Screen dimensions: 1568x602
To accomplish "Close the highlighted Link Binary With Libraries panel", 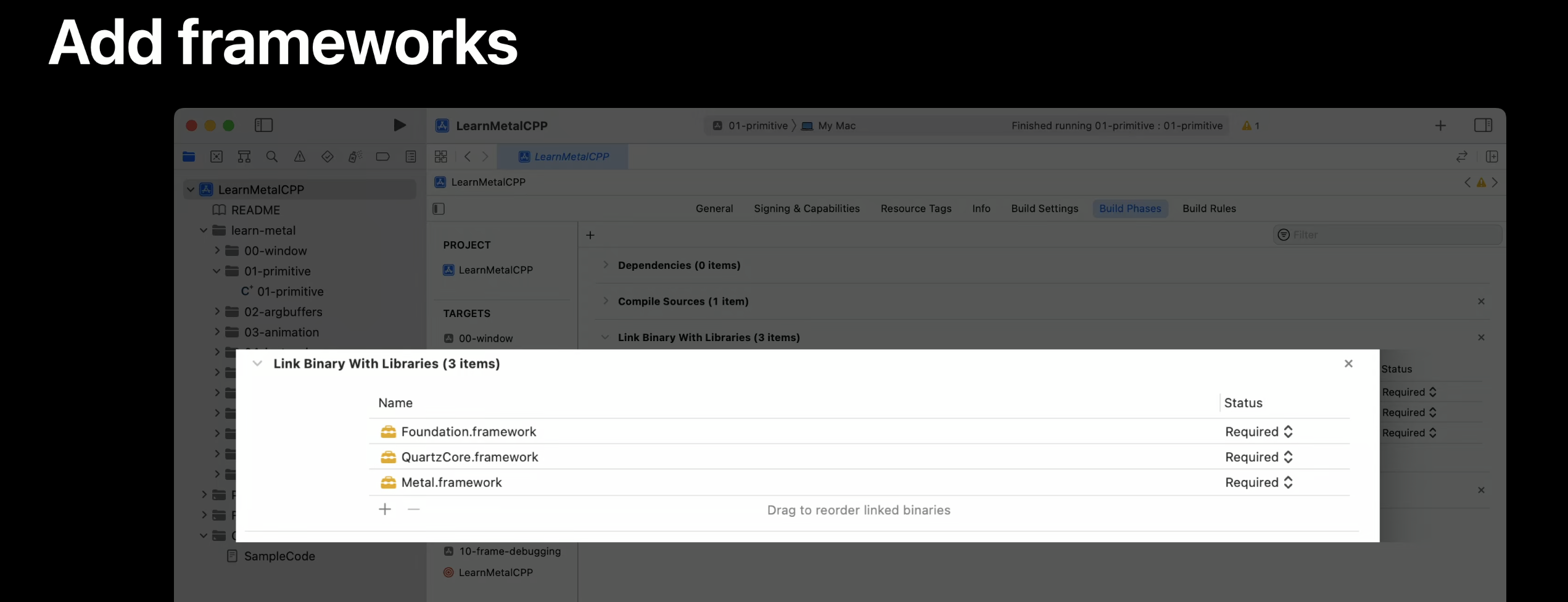I will [1348, 364].
